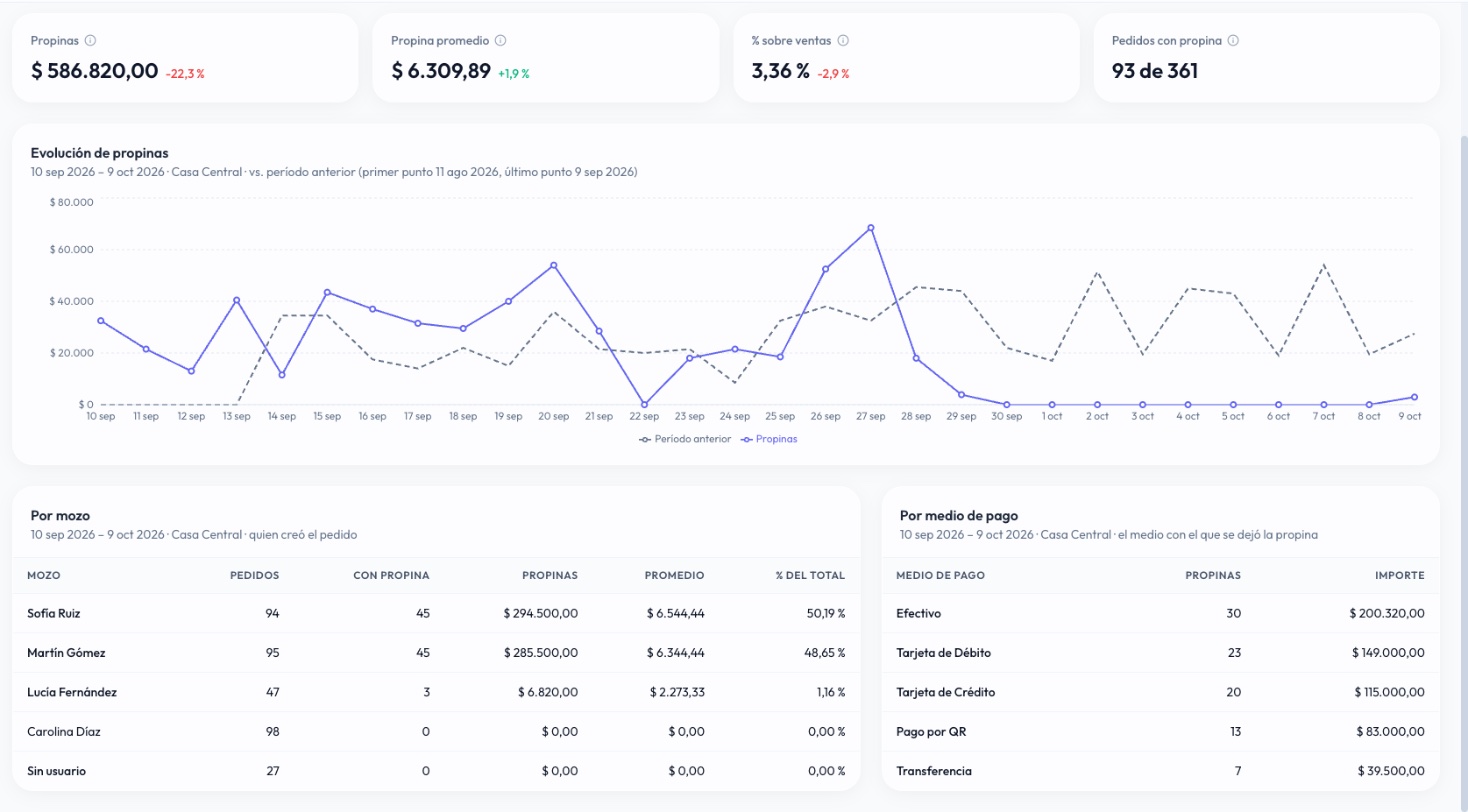
Task: Click the Tarjeta de Débito row label
Action: click(x=944, y=653)
